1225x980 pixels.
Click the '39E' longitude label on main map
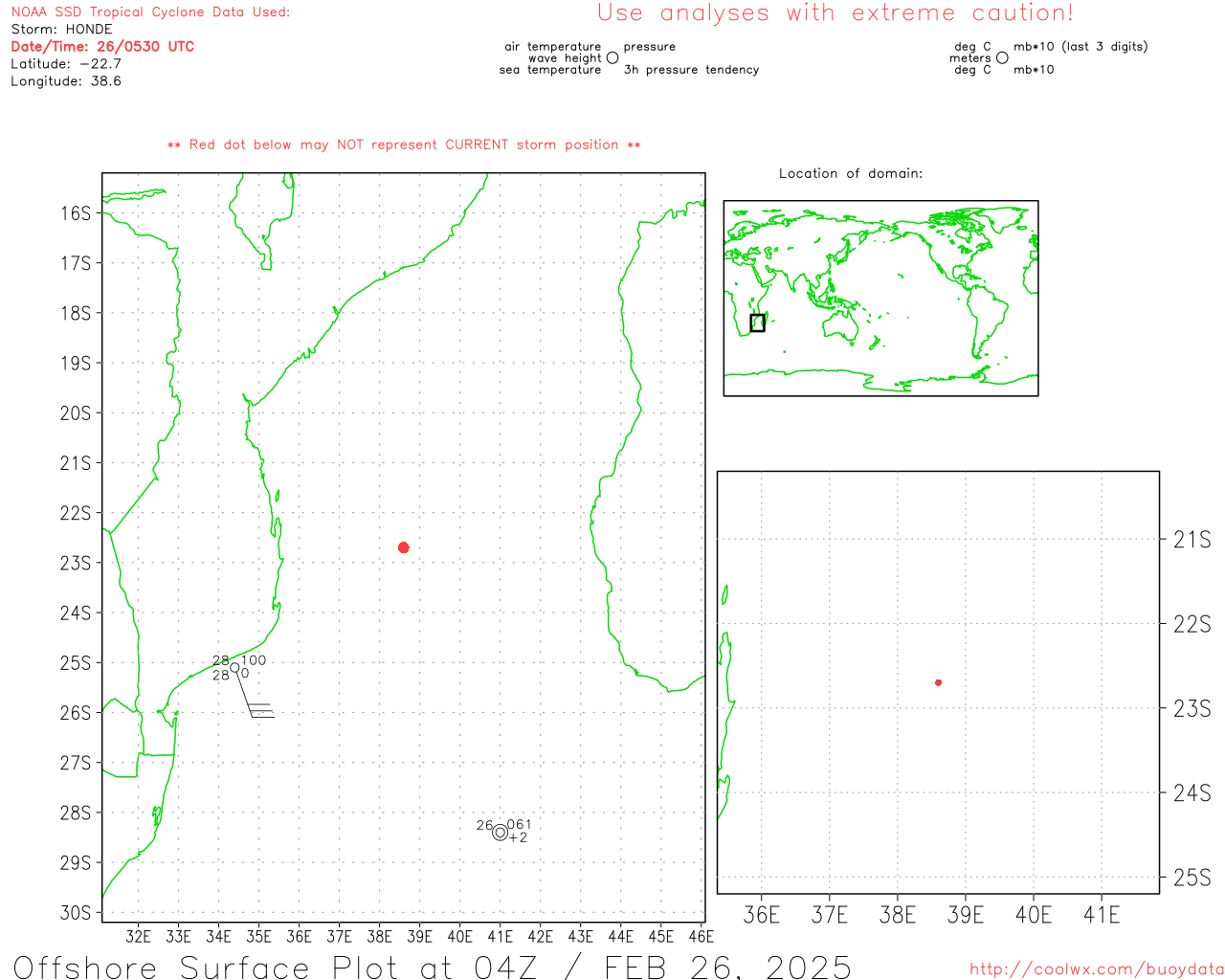420,936
